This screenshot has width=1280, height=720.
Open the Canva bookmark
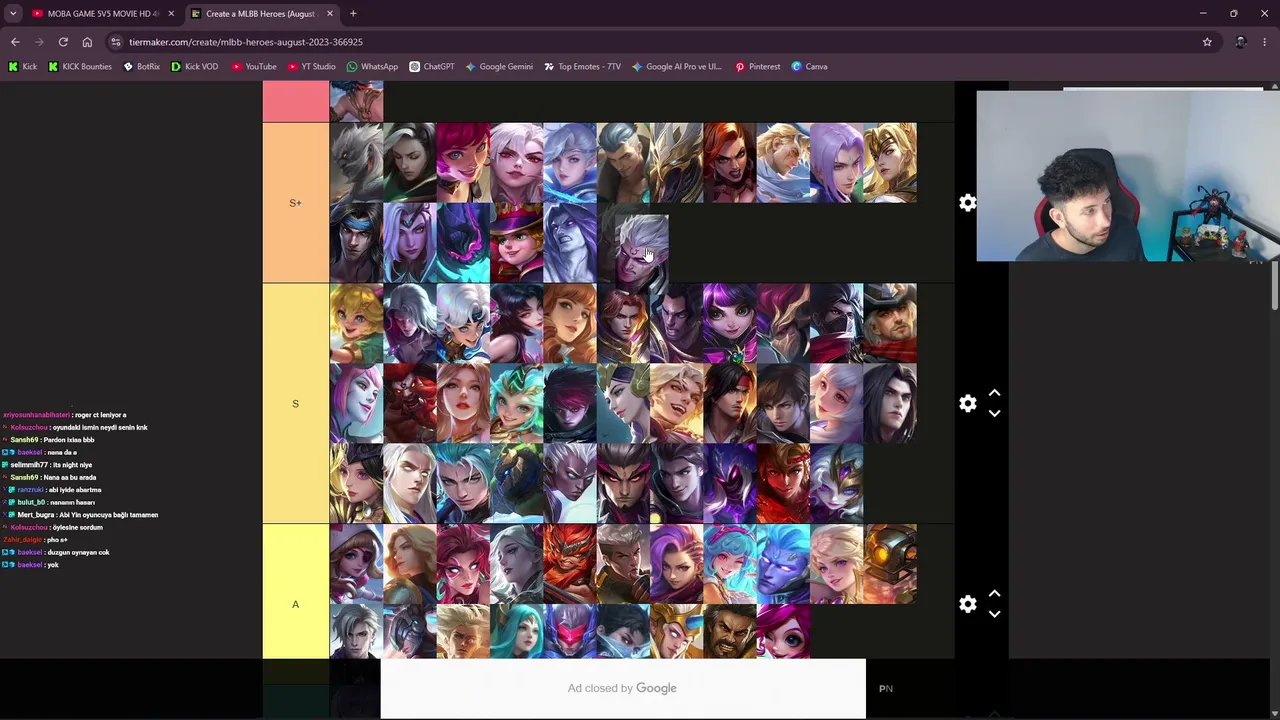[x=809, y=66]
